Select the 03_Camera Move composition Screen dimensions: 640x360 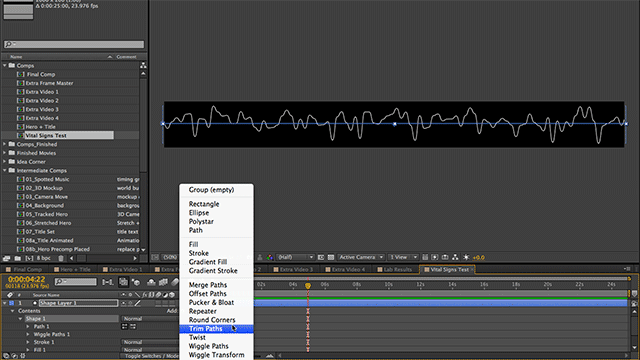click(x=47, y=197)
